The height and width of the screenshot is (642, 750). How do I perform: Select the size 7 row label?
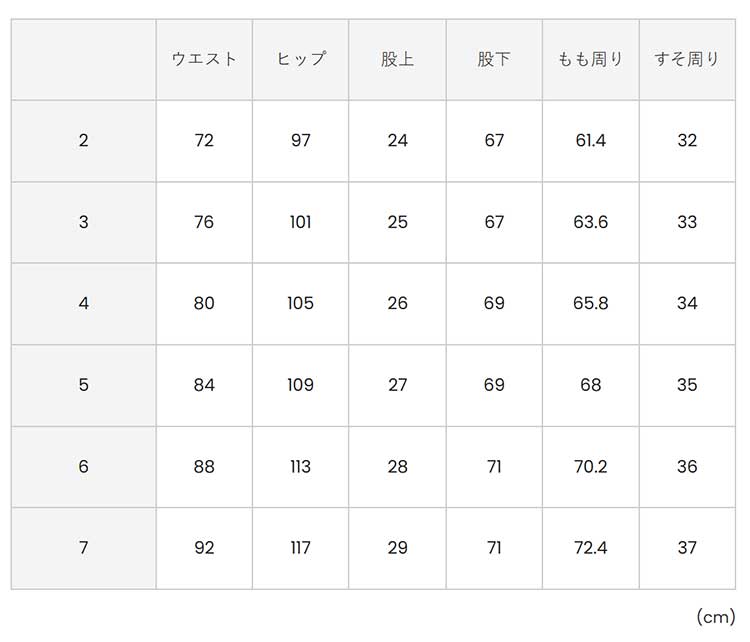[x=83, y=548]
